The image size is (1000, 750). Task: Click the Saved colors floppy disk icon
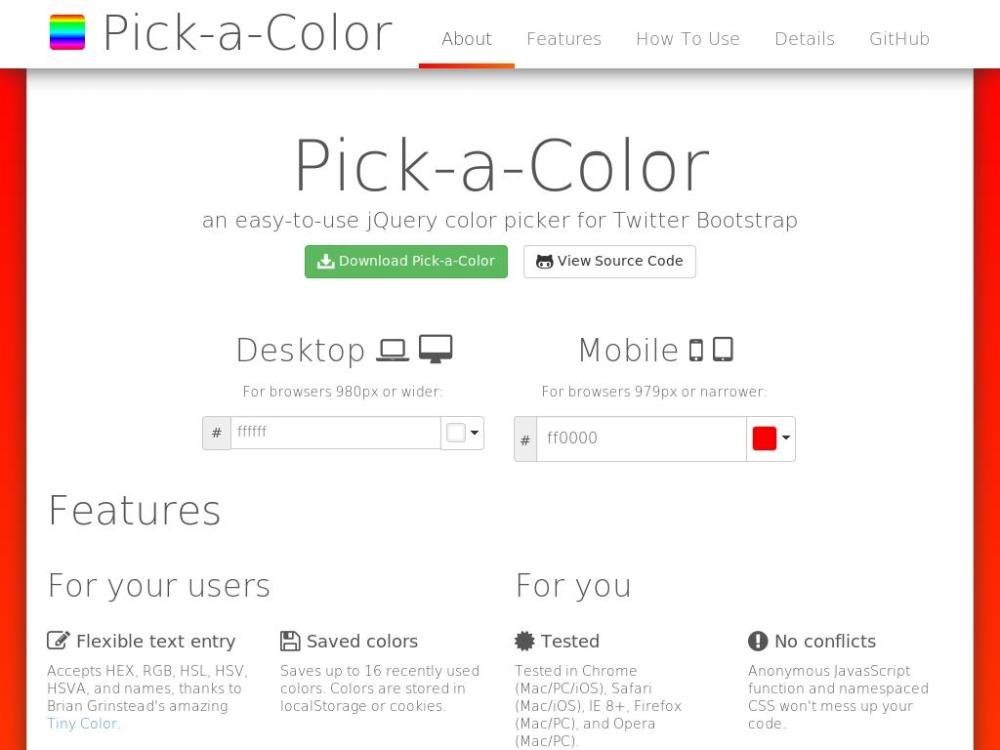[290, 641]
